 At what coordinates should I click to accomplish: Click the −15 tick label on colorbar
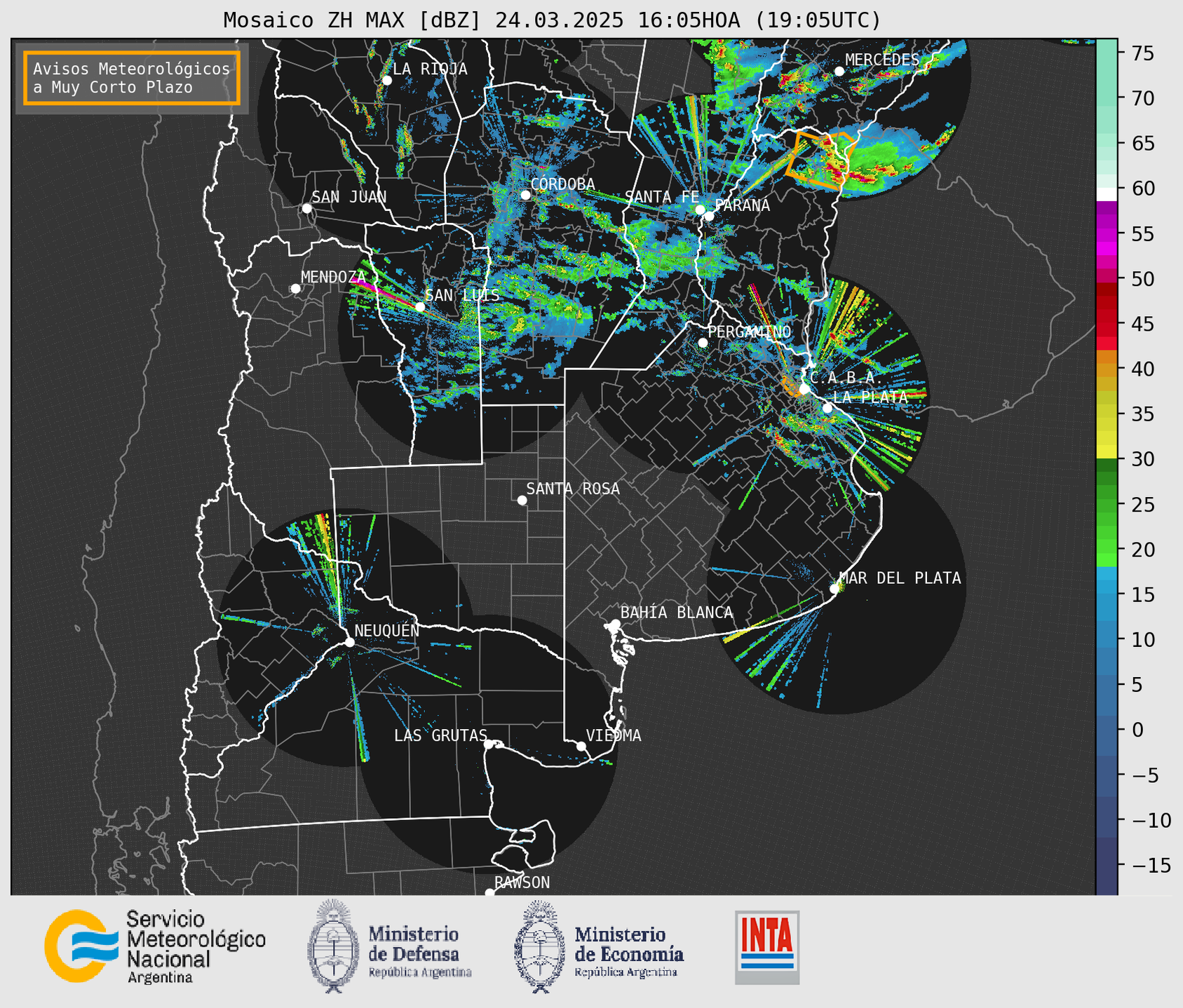1151,865
